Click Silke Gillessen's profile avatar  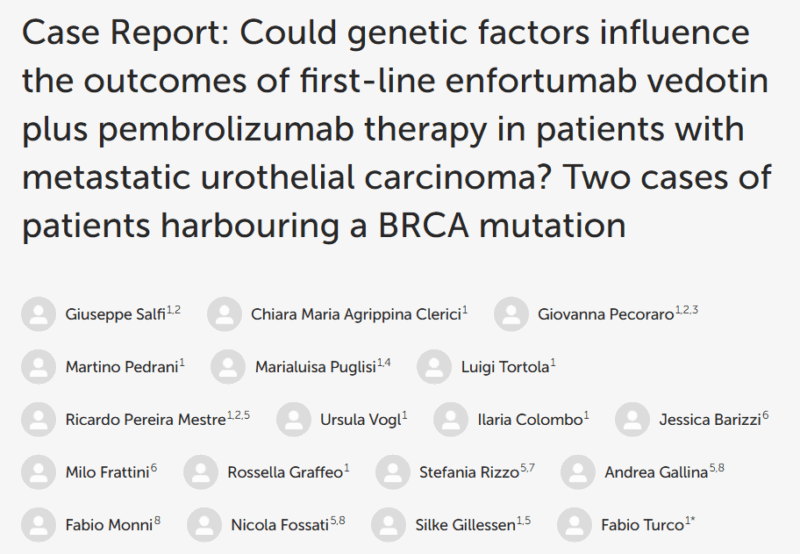click(388, 522)
